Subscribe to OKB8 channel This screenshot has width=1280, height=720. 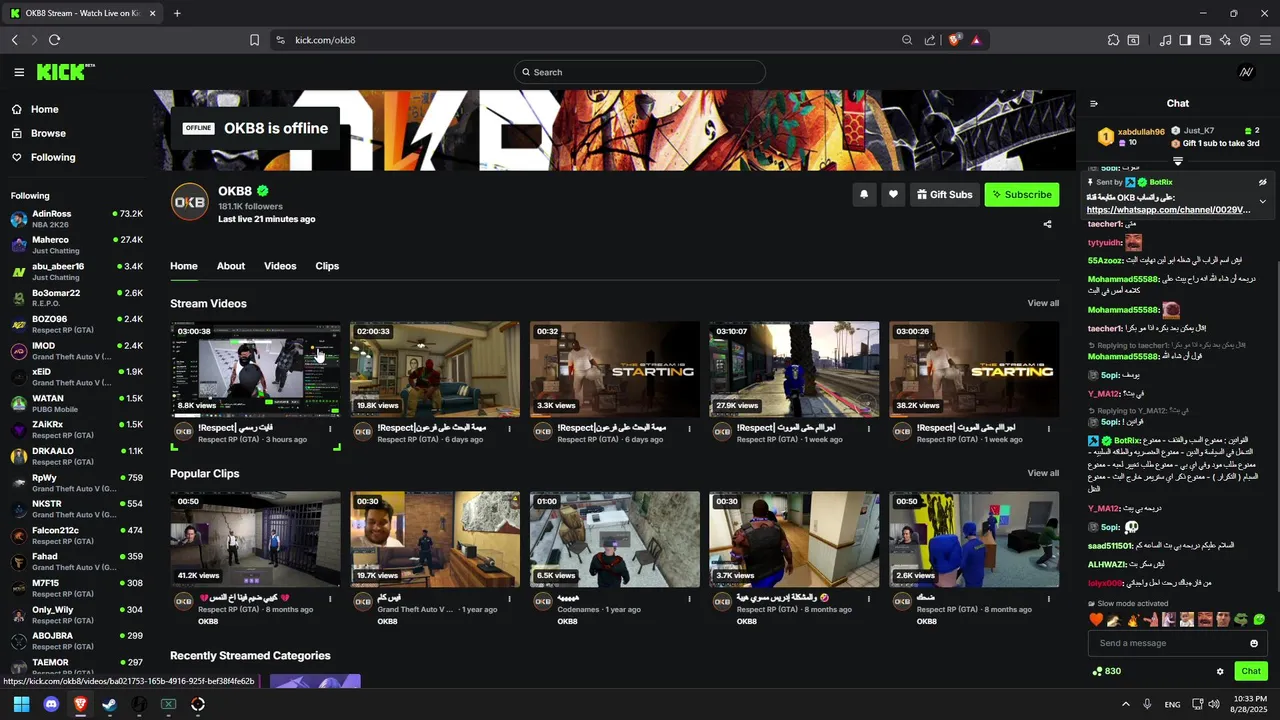click(1022, 195)
